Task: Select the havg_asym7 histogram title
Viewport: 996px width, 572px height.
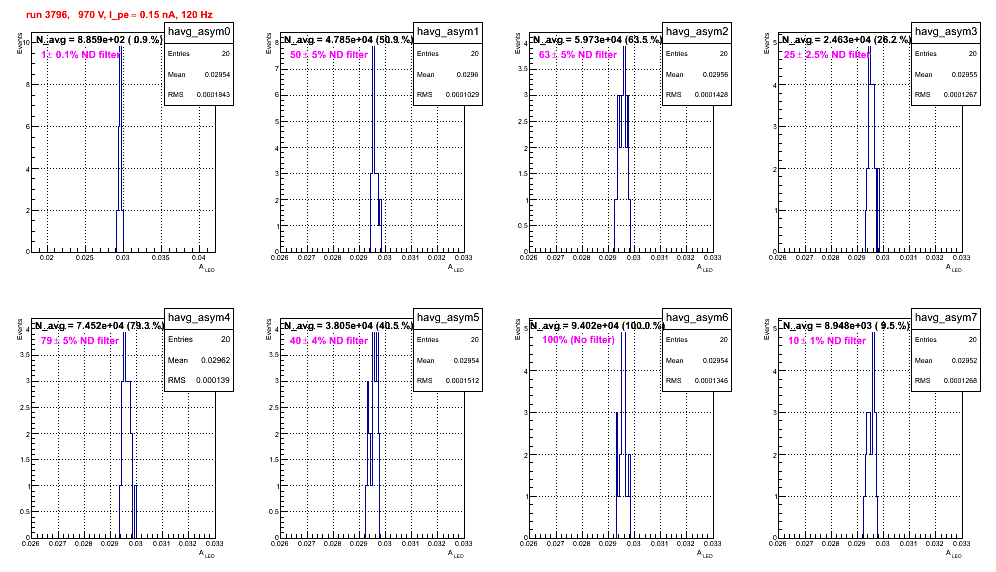Action: (946, 318)
